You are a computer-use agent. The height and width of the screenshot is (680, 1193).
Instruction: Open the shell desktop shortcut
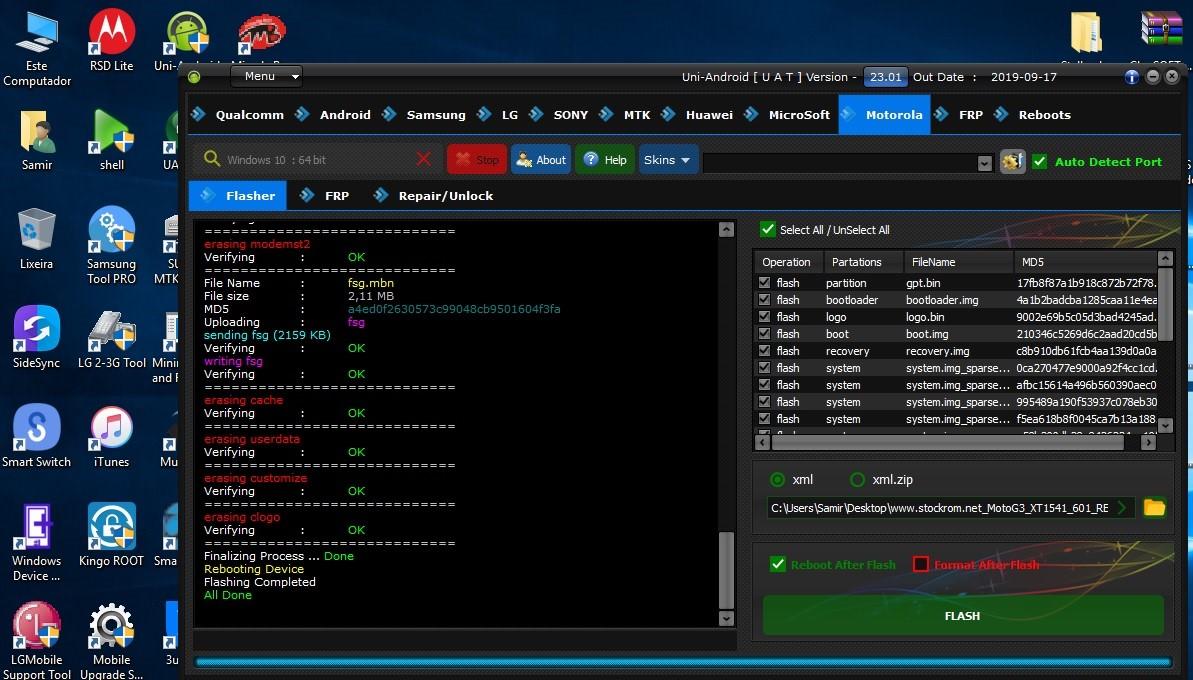click(x=112, y=140)
